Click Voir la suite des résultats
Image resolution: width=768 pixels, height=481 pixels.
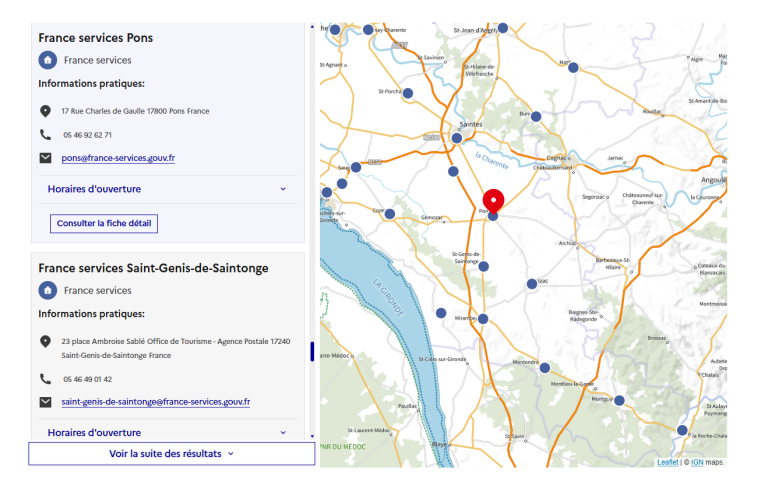click(171, 453)
